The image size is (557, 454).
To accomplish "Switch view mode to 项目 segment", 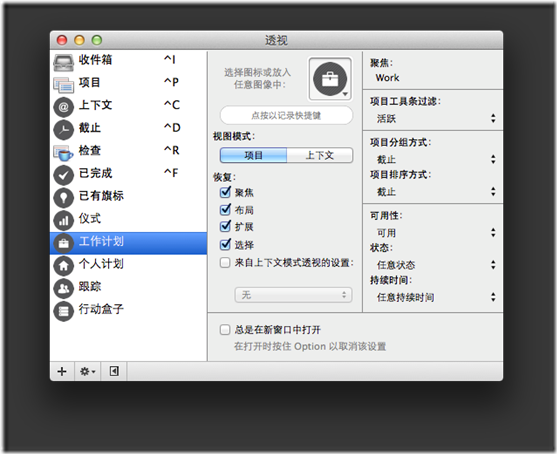I will coord(253,155).
